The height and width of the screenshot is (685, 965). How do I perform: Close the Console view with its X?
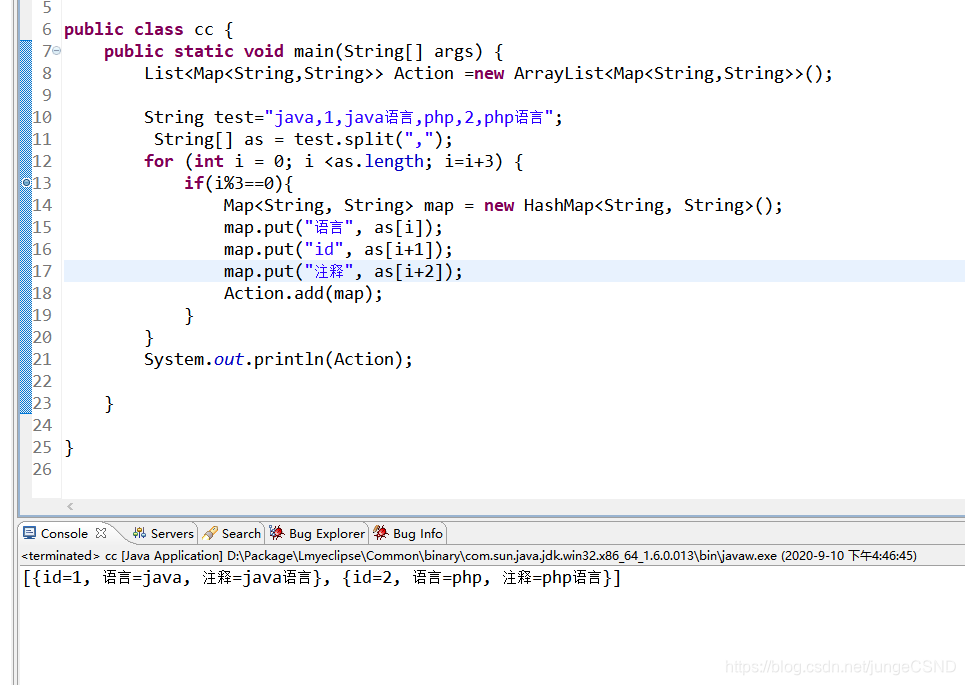click(100, 533)
